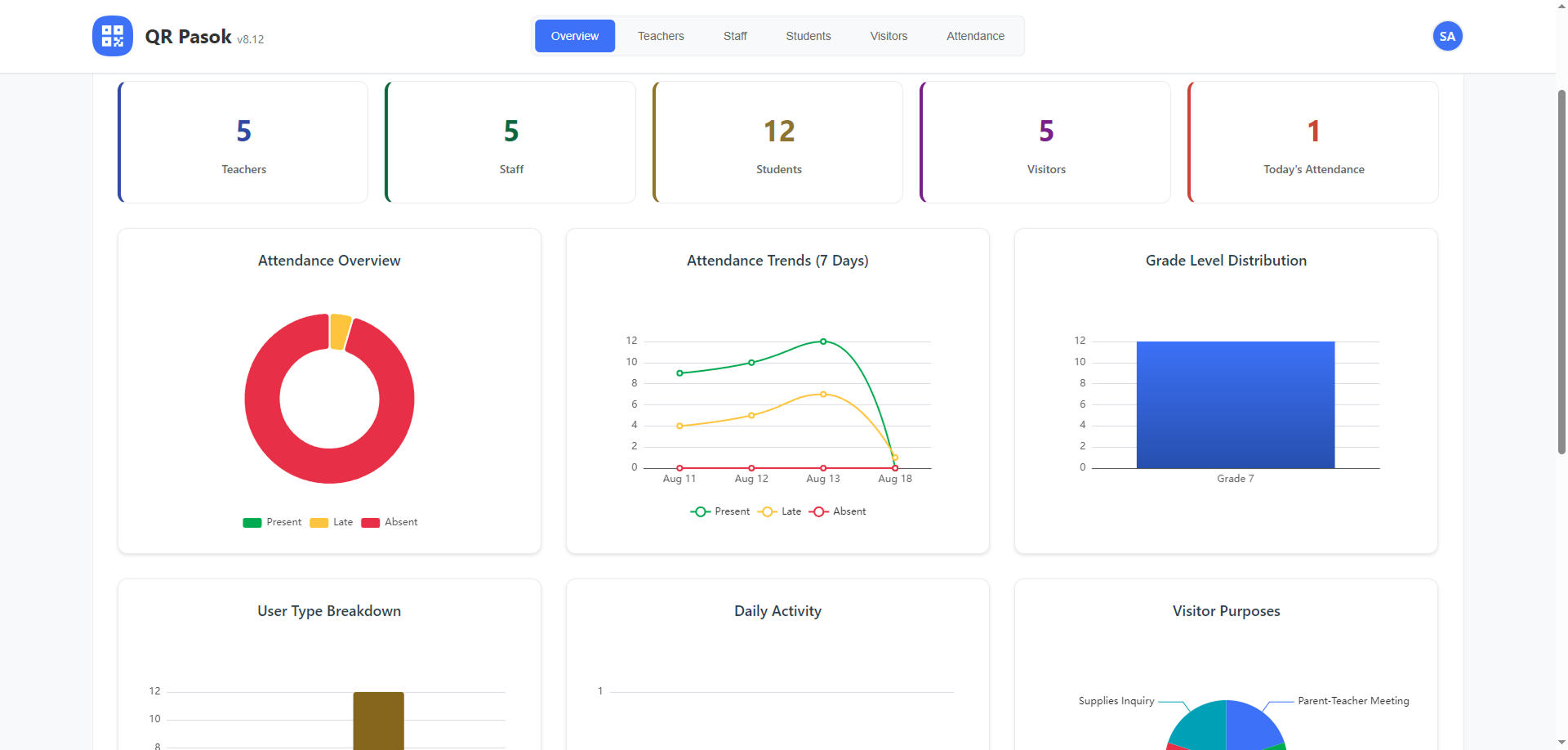
Task: Select the Students tab
Action: [x=808, y=36]
